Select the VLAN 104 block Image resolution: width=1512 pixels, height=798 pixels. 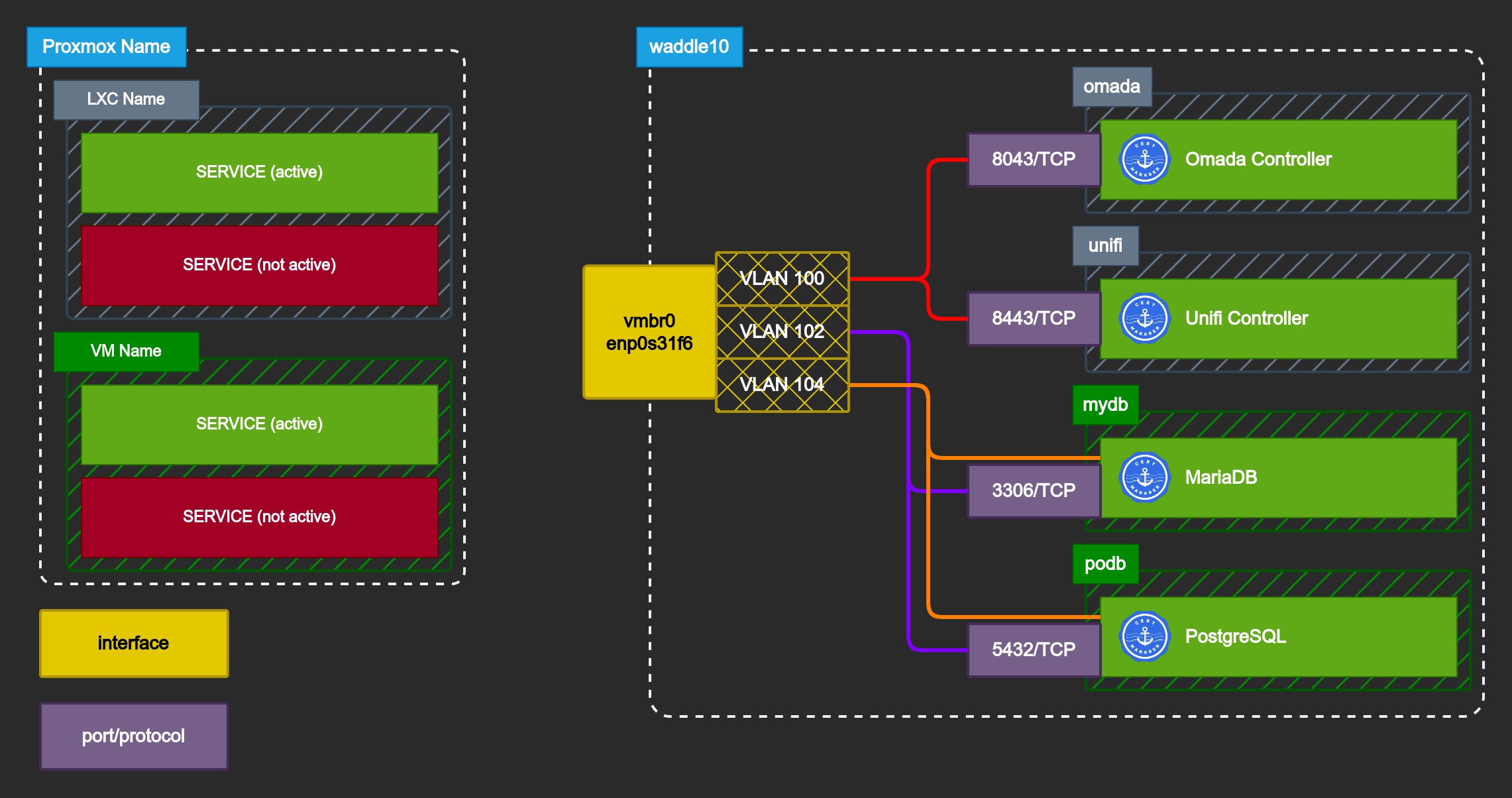coord(783,385)
